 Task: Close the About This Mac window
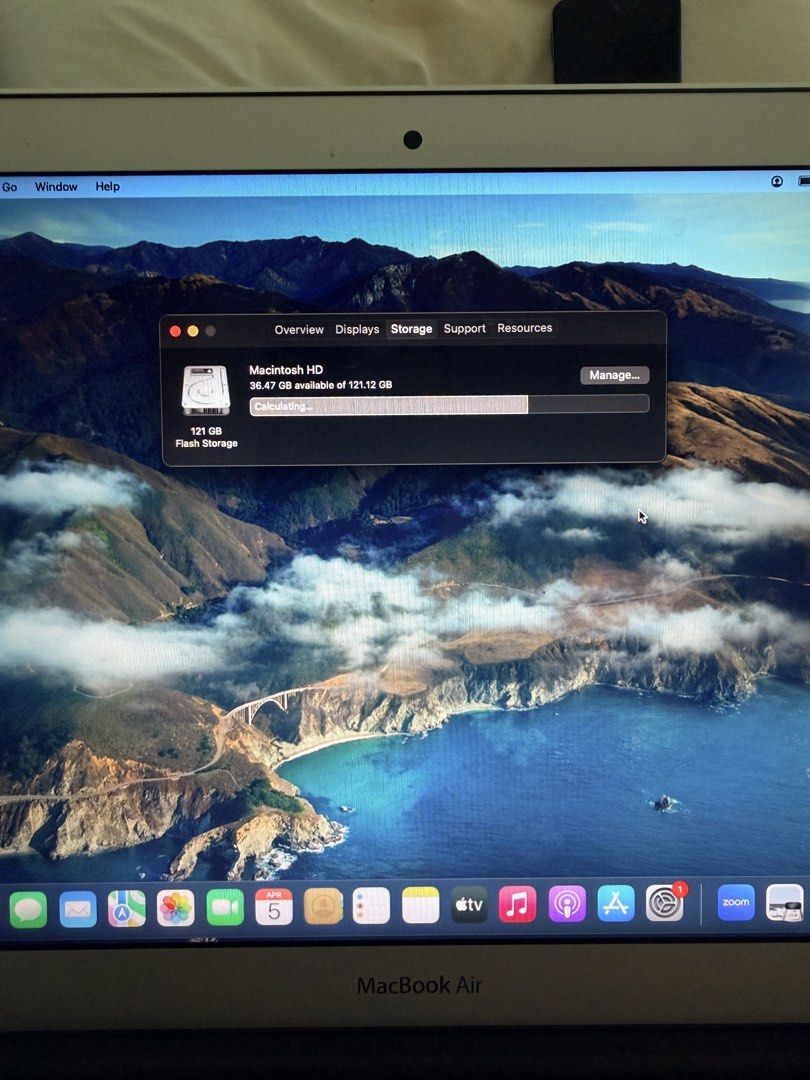[x=175, y=331]
